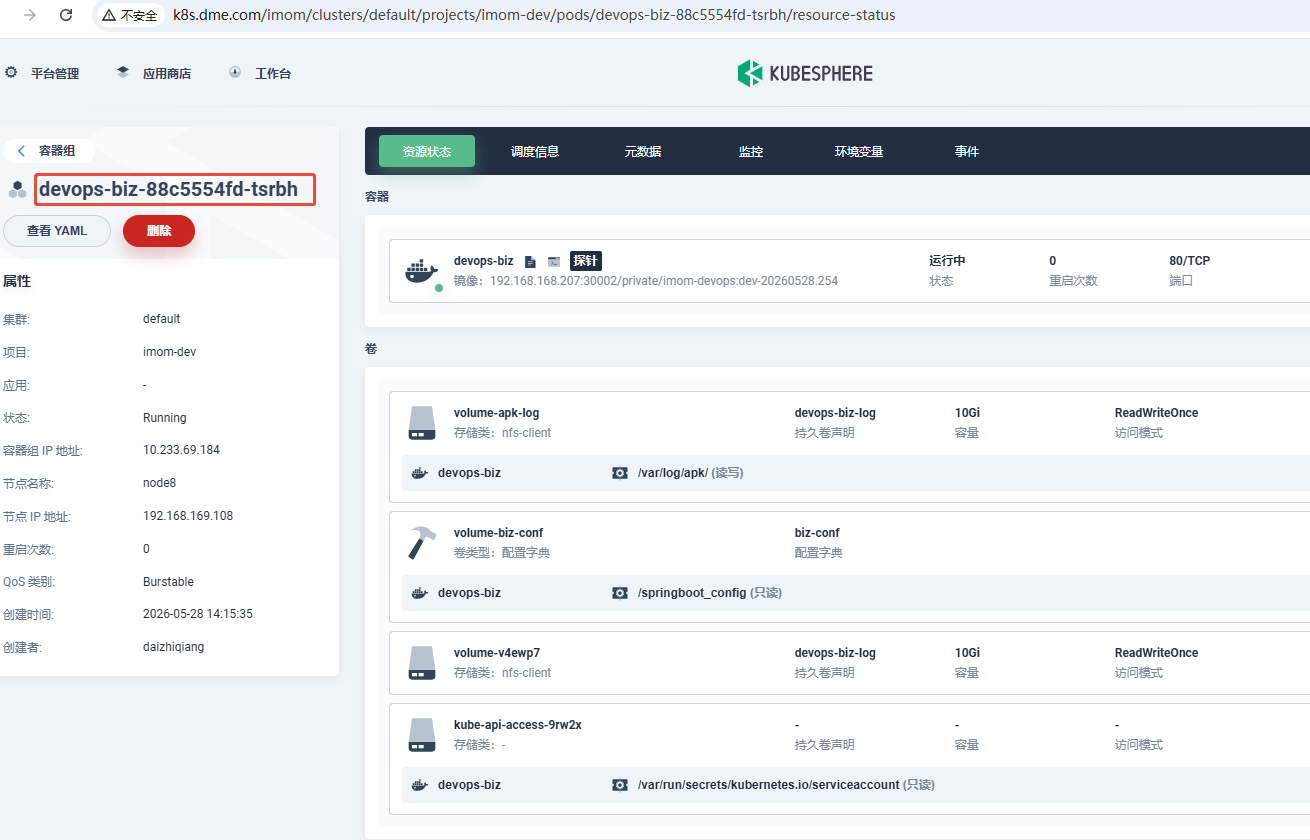Click mount icon beside /var/run/secrets path
This screenshot has width=1310, height=840.
pos(620,785)
